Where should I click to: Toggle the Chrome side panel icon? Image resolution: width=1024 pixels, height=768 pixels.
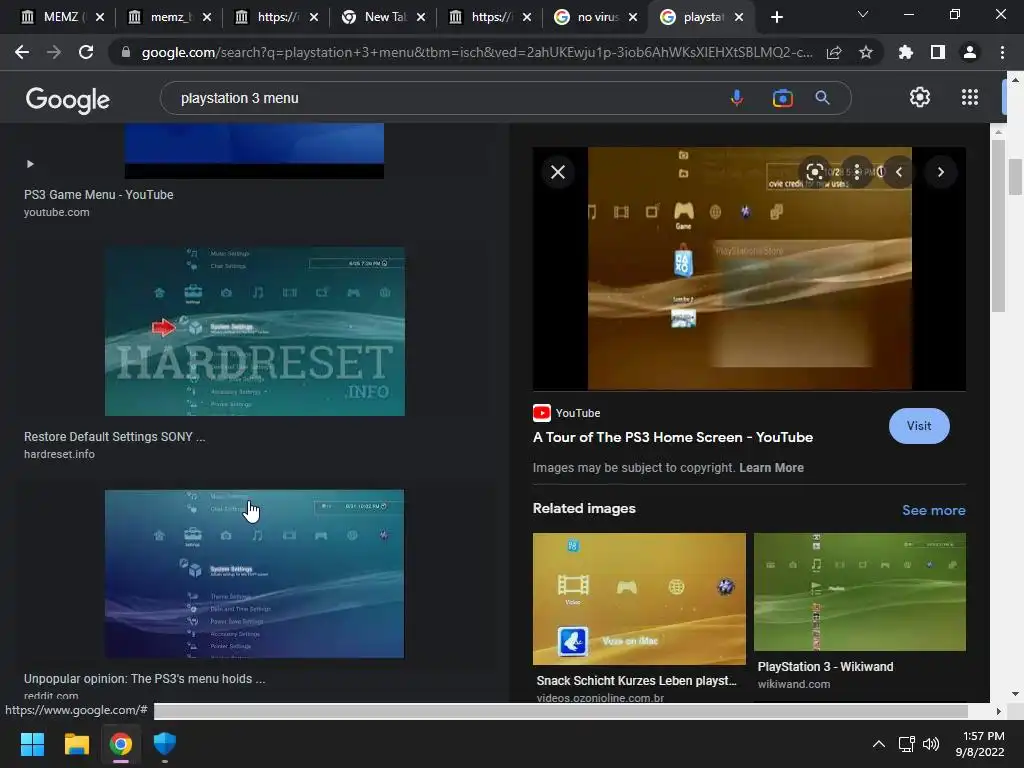click(x=938, y=52)
